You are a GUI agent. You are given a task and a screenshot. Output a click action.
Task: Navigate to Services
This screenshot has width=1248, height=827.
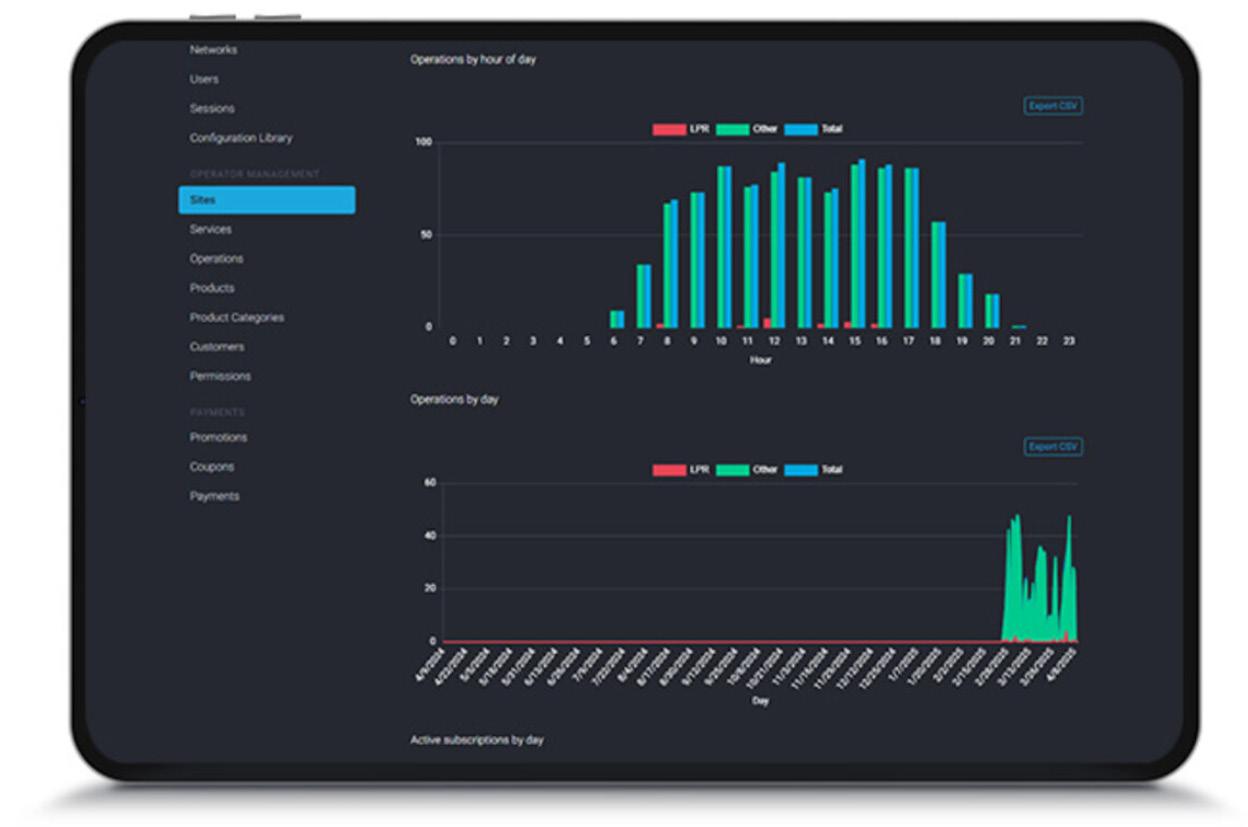pos(211,229)
